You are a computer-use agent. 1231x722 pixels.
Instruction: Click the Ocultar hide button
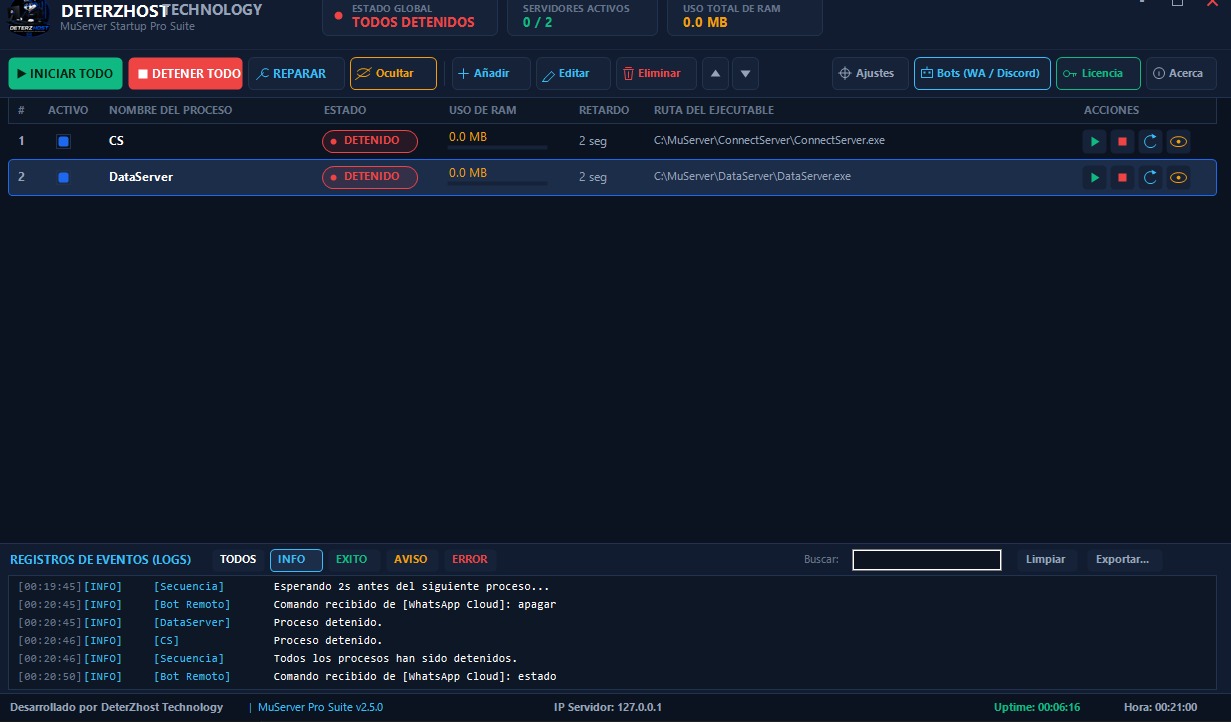[x=393, y=73]
